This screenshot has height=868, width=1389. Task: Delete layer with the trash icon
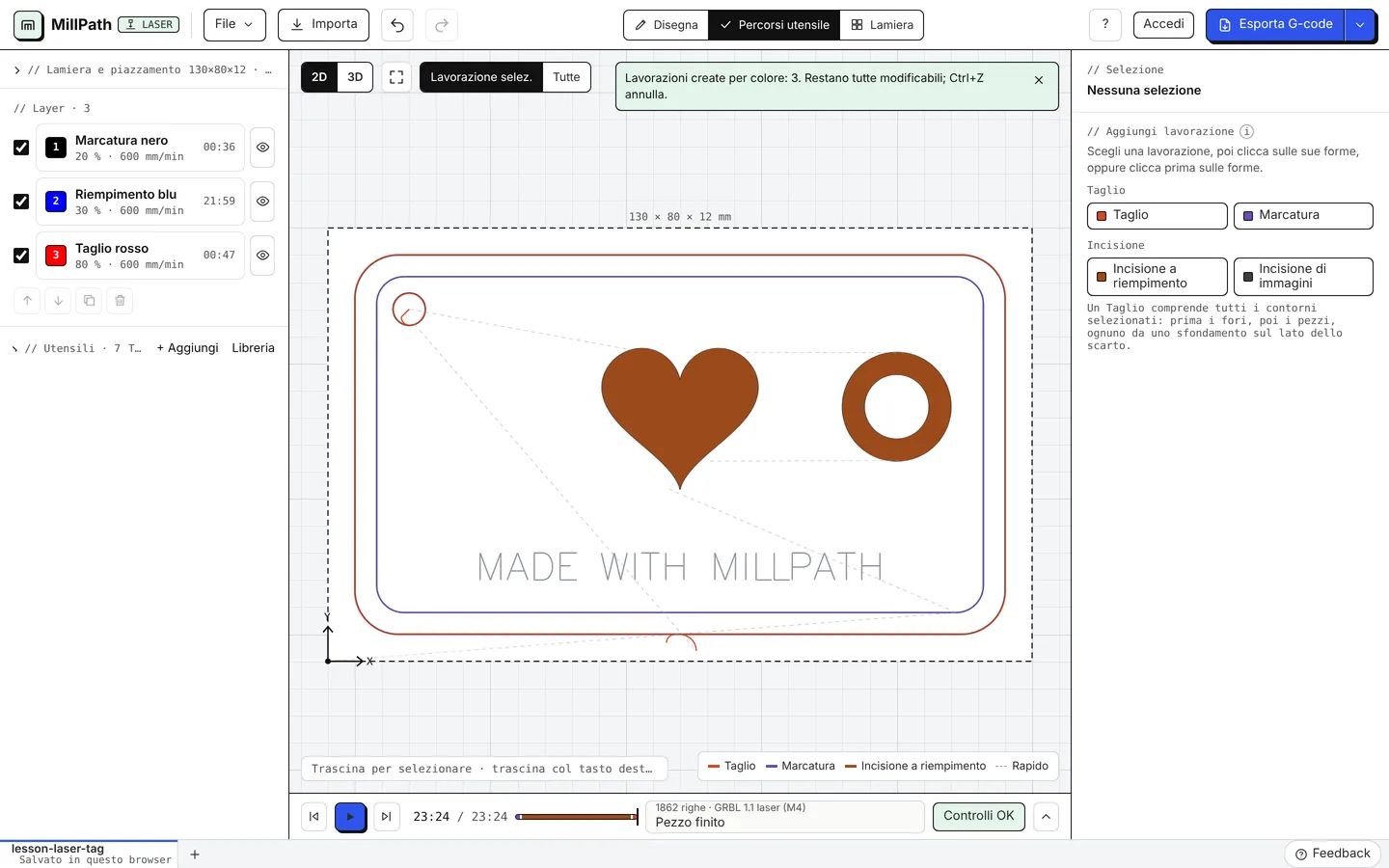[120, 301]
